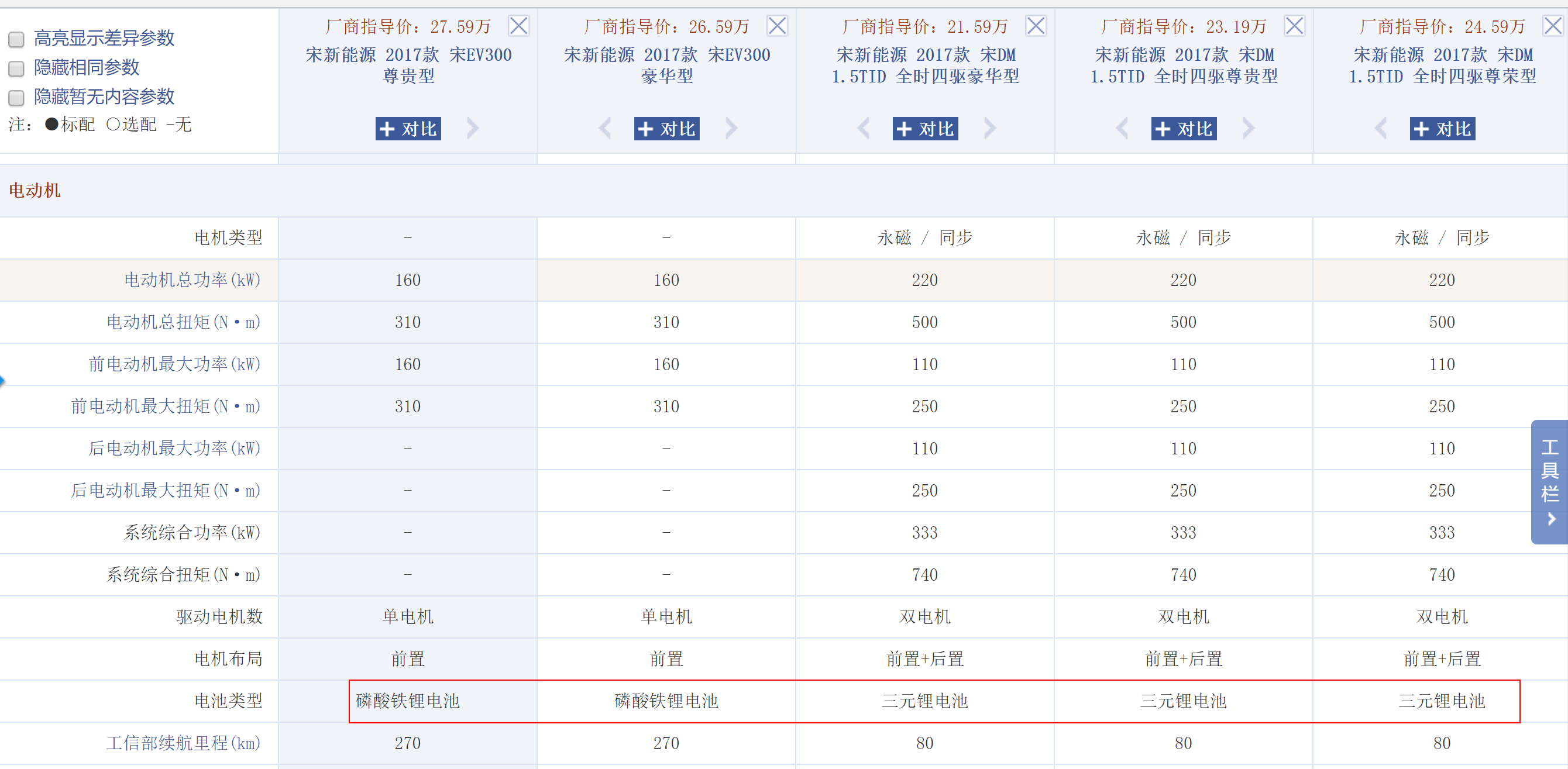This screenshot has height=769, width=1568.
Task: Close the 24.59万 全时四驱尊荣型 column
Action: pyautogui.click(x=1553, y=26)
